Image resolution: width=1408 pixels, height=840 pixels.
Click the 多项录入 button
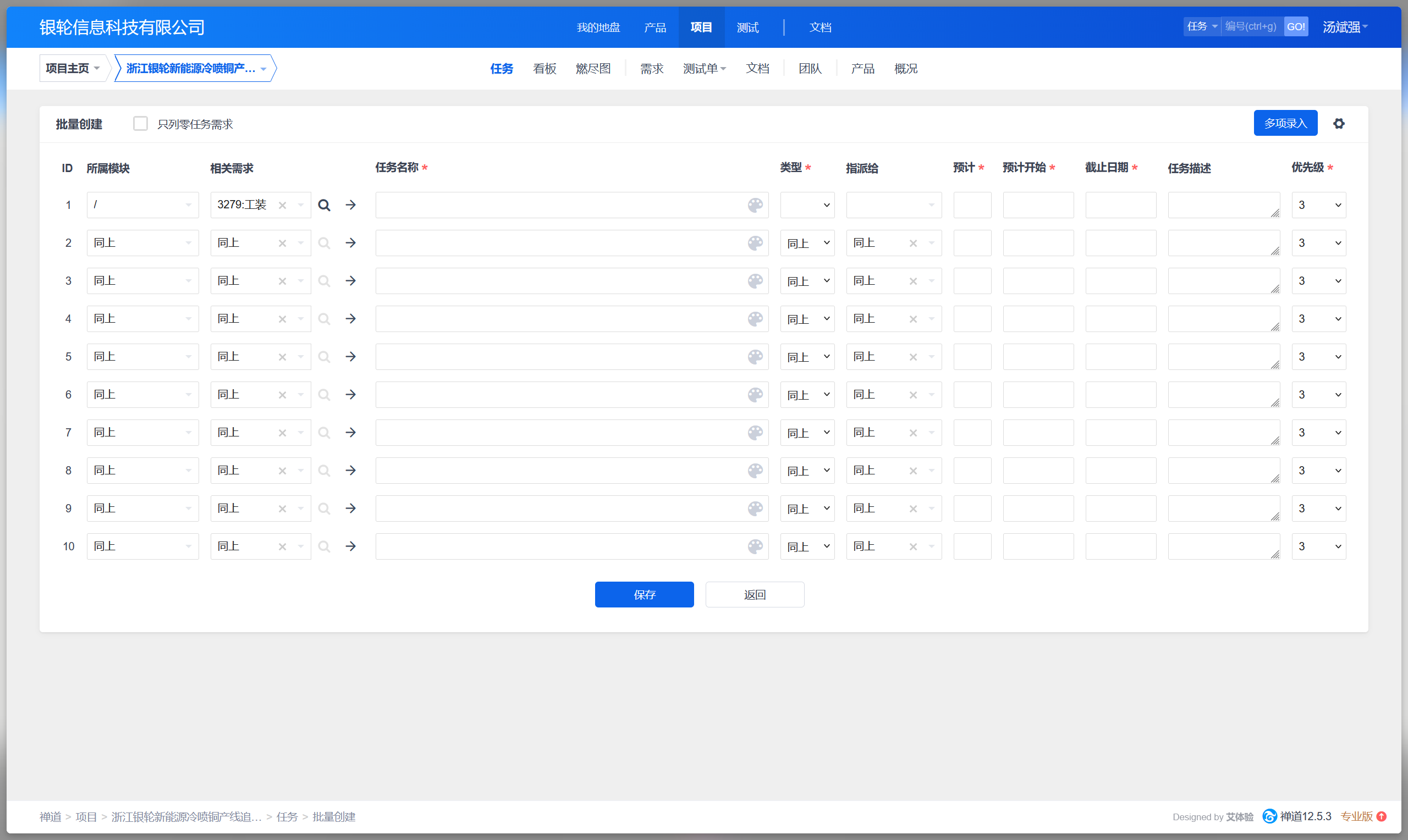point(1285,123)
